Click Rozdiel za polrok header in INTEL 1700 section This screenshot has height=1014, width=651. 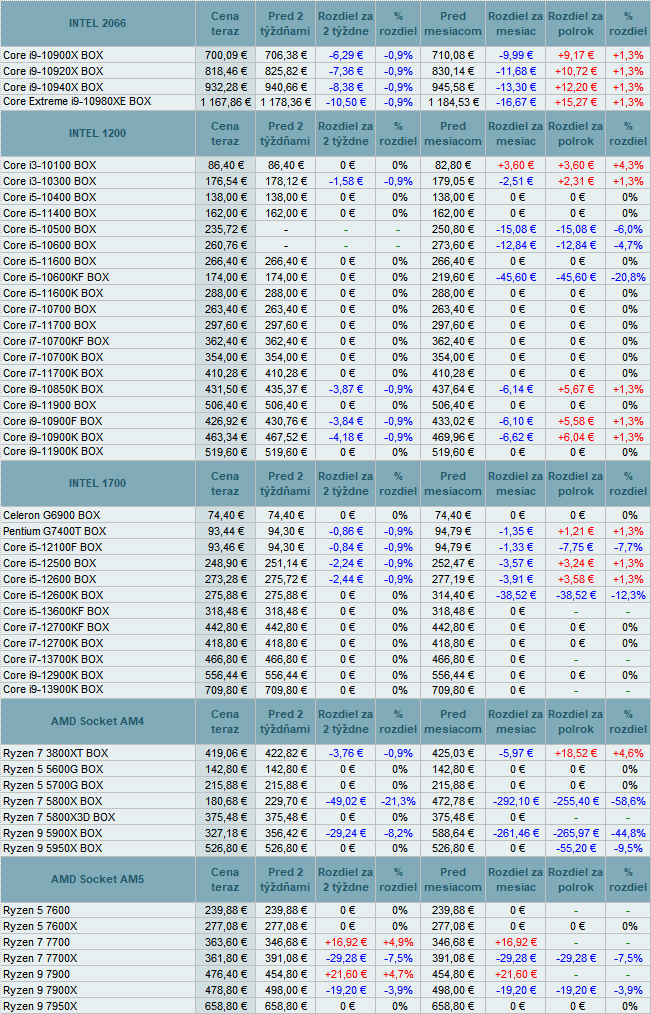[x=575, y=484]
